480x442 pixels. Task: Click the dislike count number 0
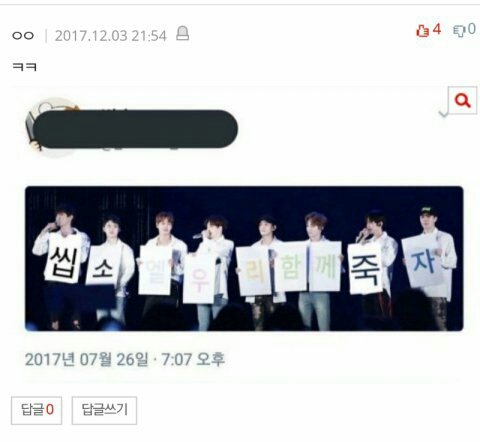[471, 29]
